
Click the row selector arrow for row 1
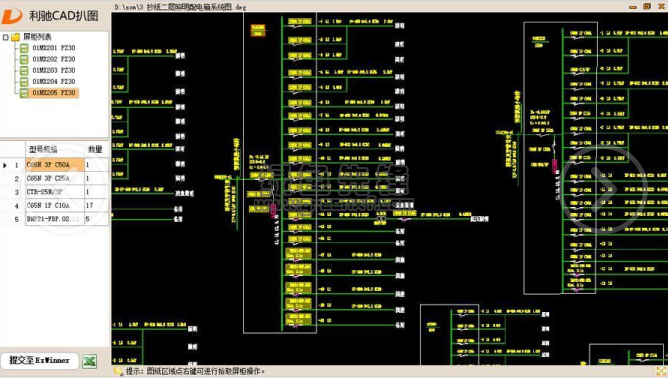tap(5, 165)
